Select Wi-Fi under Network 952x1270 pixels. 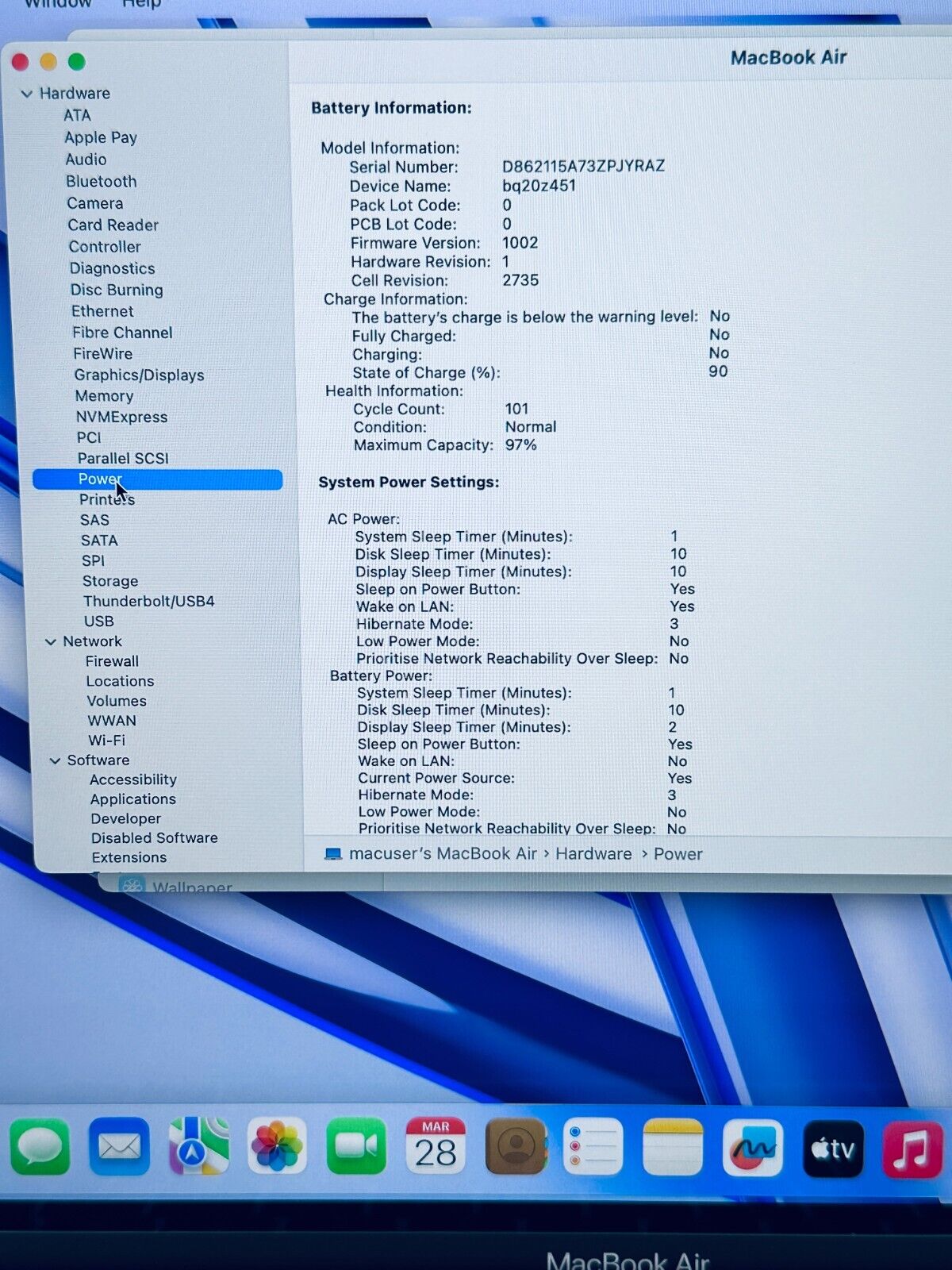(106, 740)
